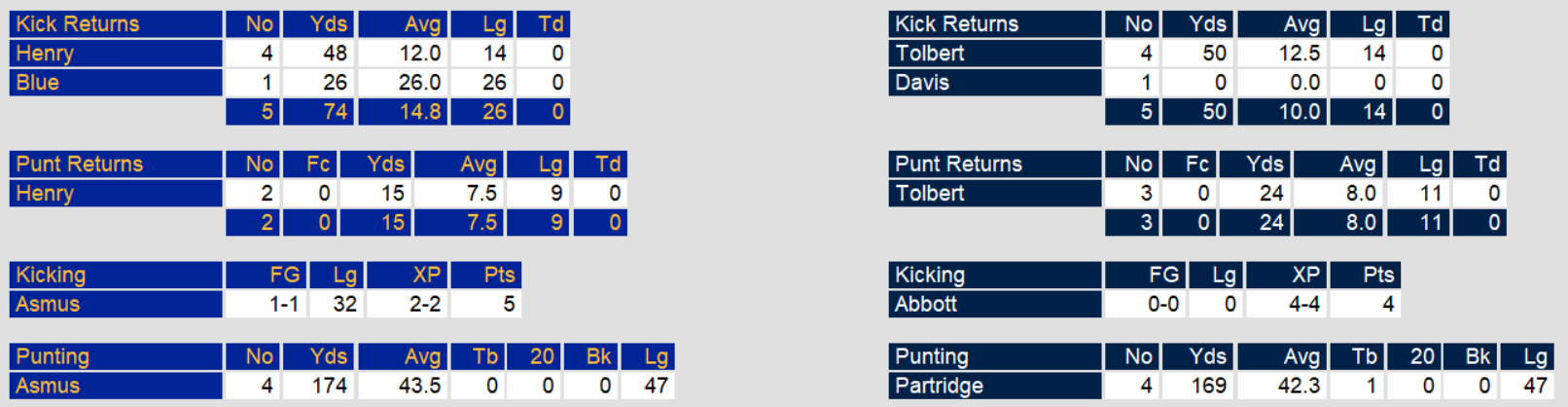
Task: Click Tolbert in the right Punt Returns table
Action: 930,194
